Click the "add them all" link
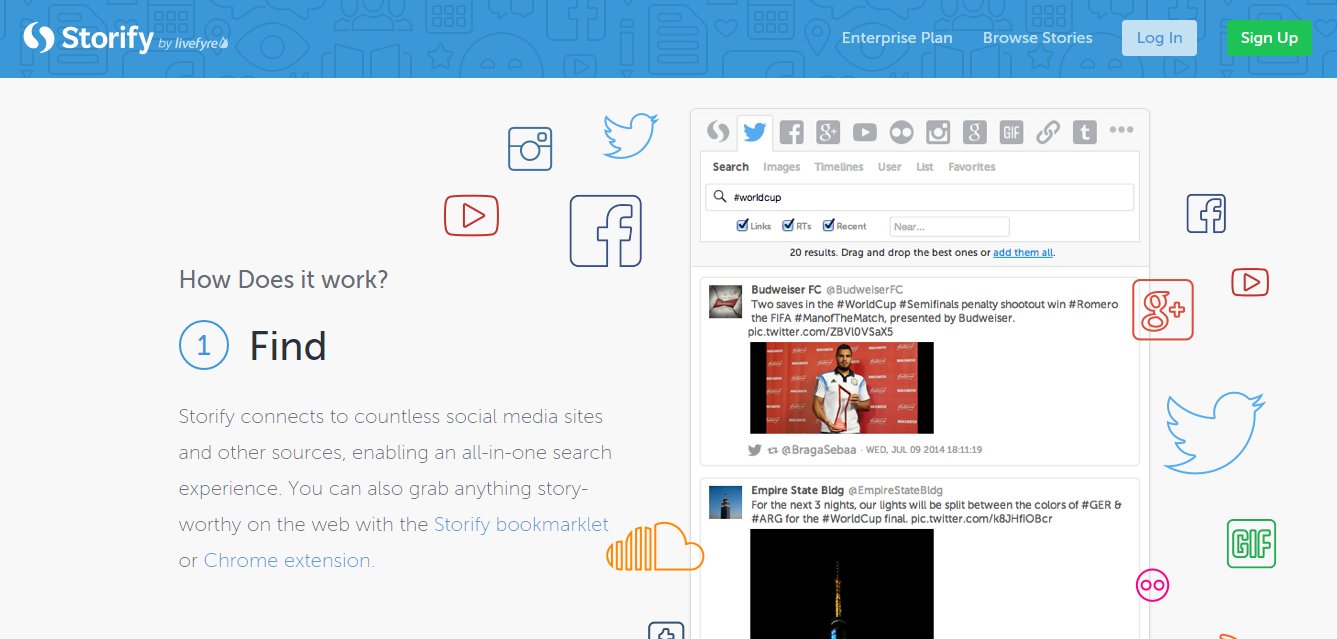1337x639 pixels. (1023, 253)
